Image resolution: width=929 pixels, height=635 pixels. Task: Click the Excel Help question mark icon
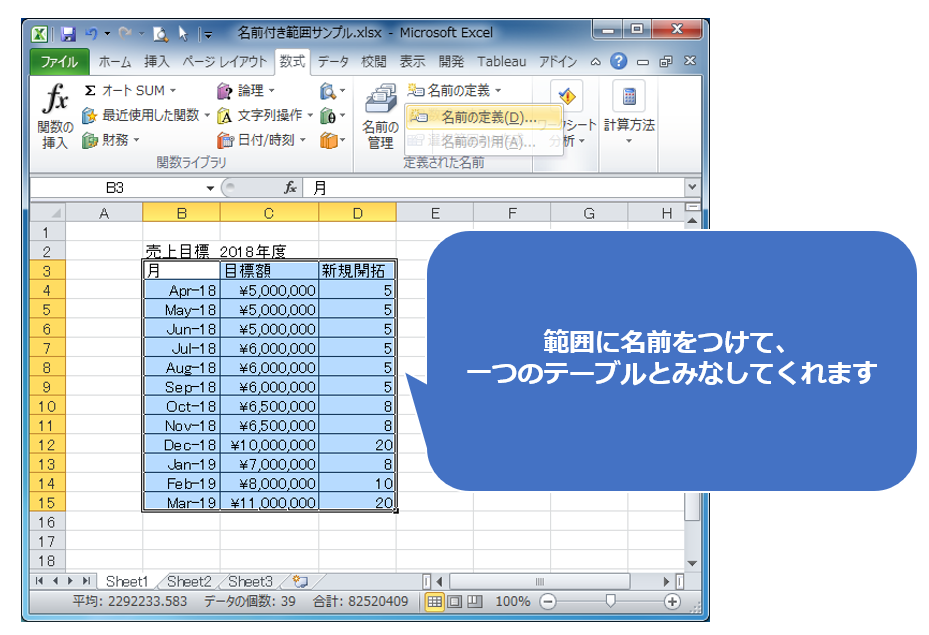[619, 62]
